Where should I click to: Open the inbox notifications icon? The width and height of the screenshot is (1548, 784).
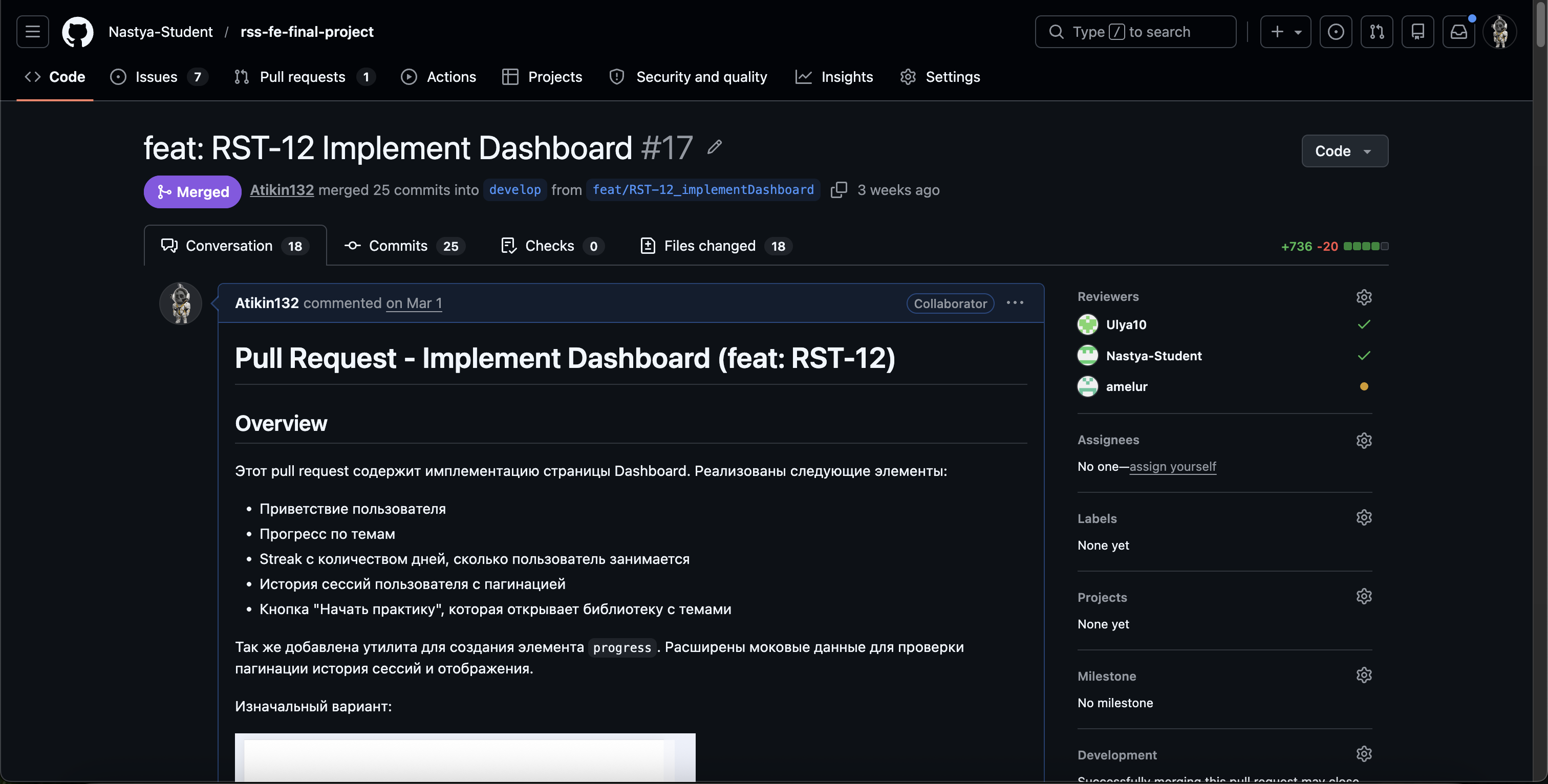pyautogui.click(x=1459, y=31)
